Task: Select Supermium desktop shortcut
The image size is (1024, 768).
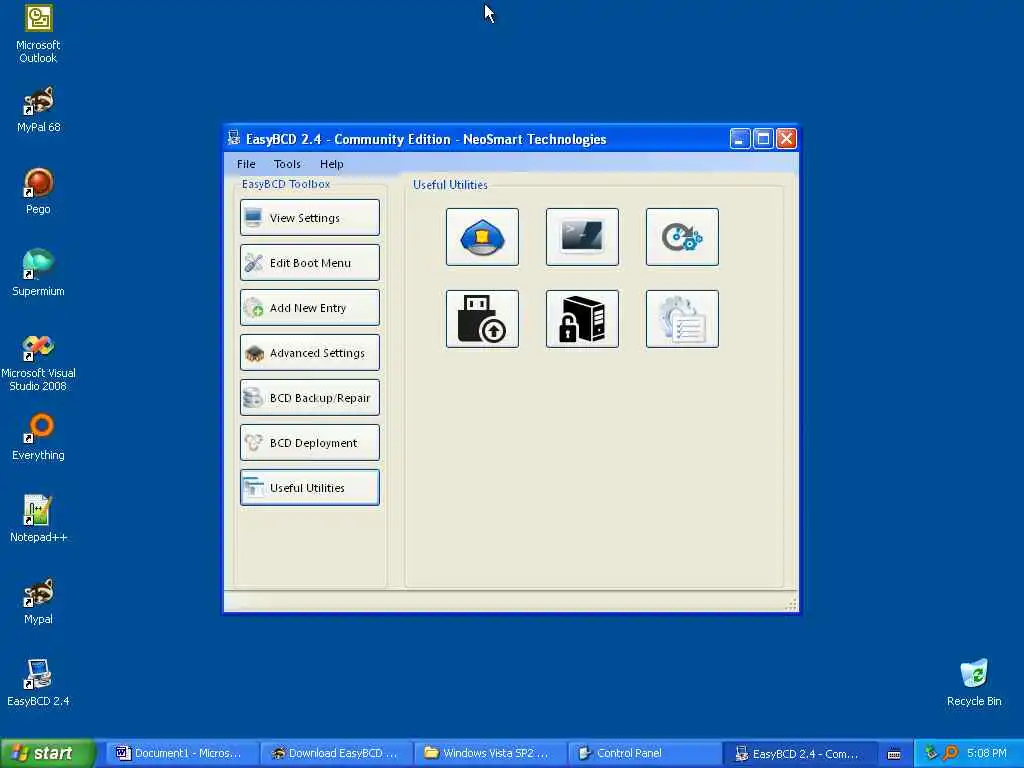Action: click(38, 274)
